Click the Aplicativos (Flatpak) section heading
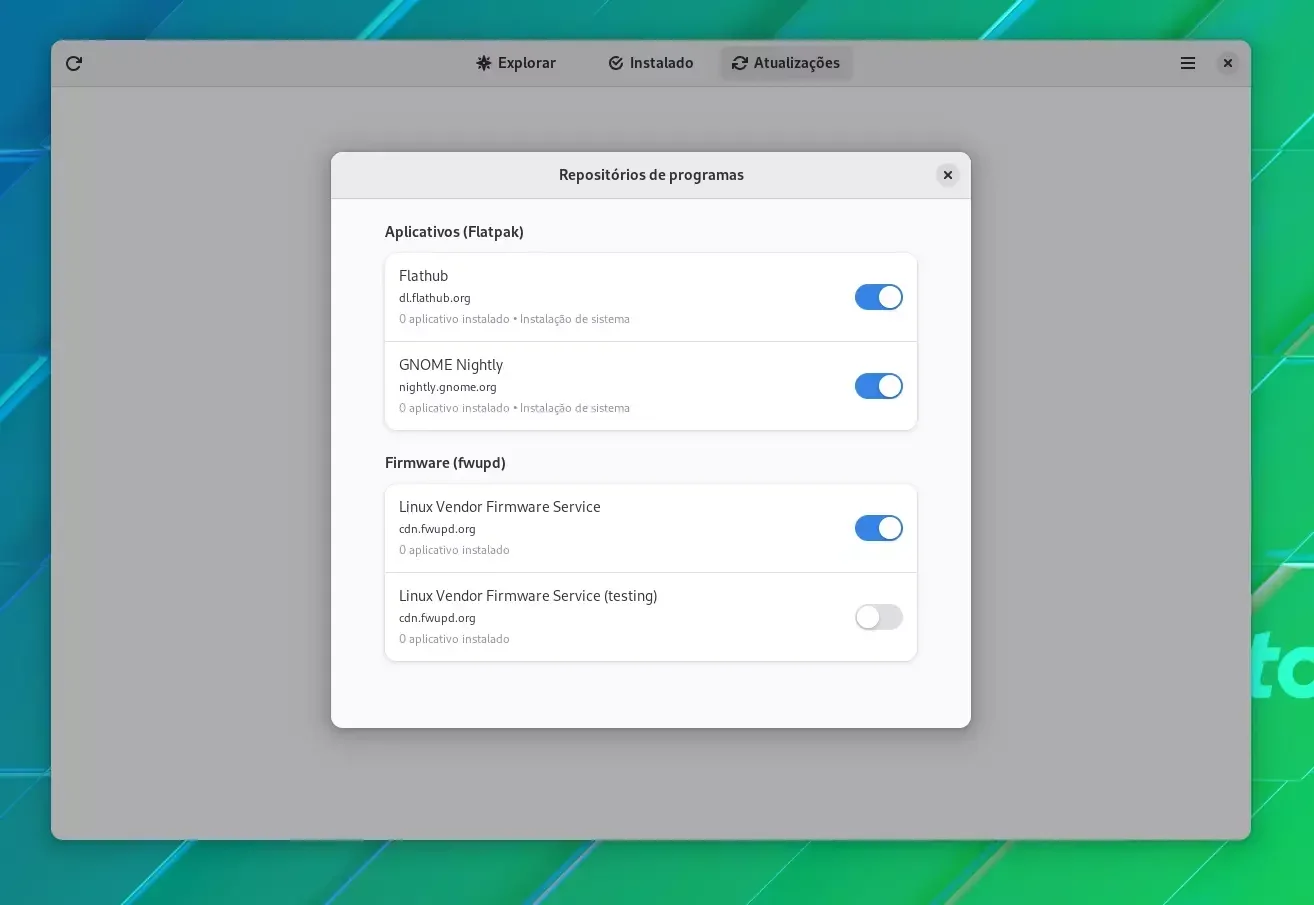The image size is (1314, 905). coord(454,232)
